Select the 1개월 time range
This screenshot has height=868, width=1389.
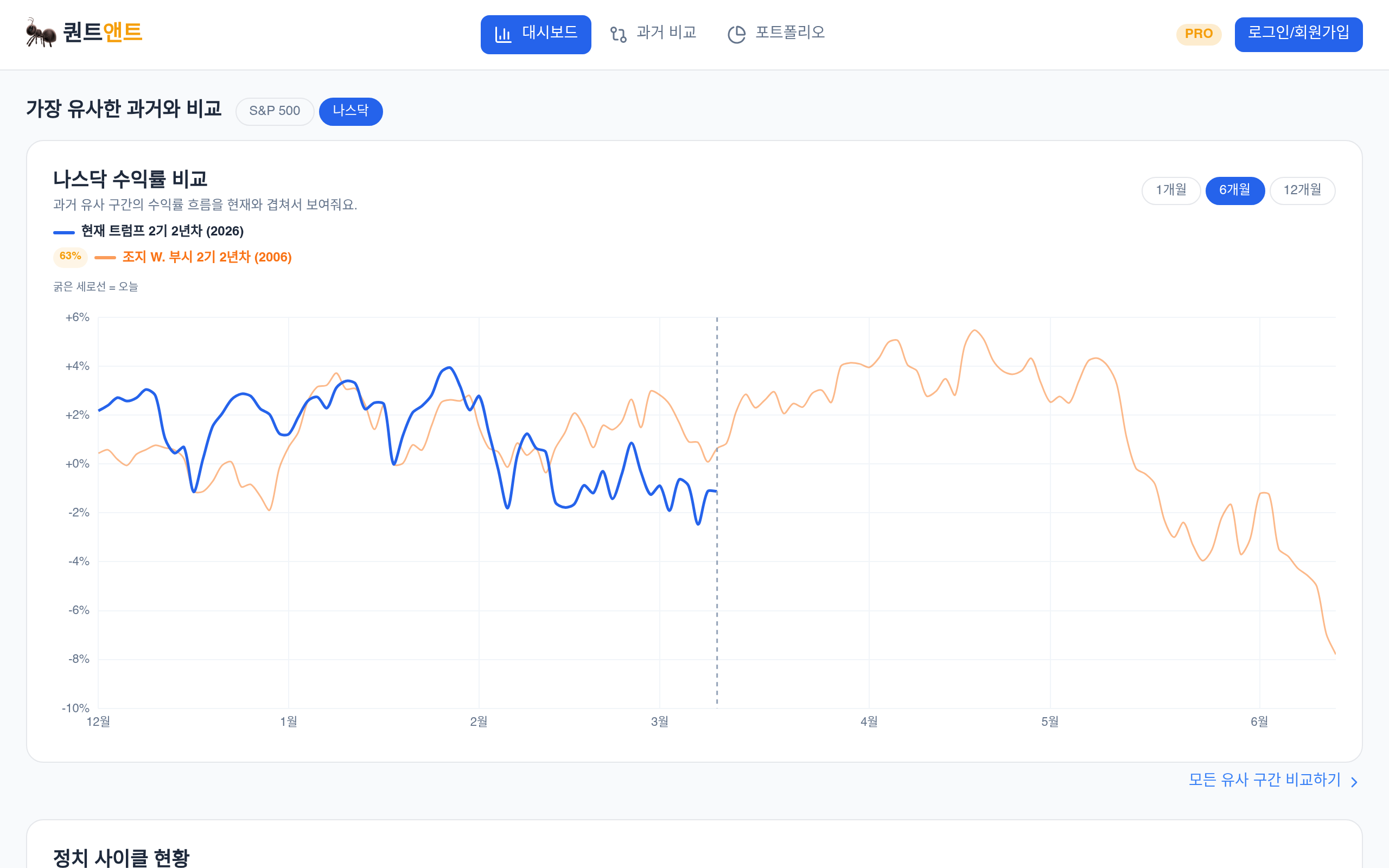tap(1171, 190)
